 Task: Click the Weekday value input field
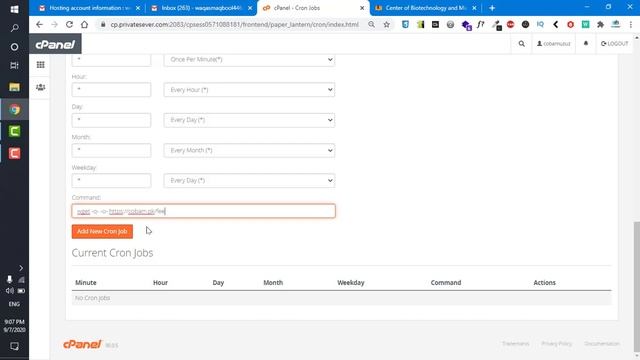coord(111,180)
